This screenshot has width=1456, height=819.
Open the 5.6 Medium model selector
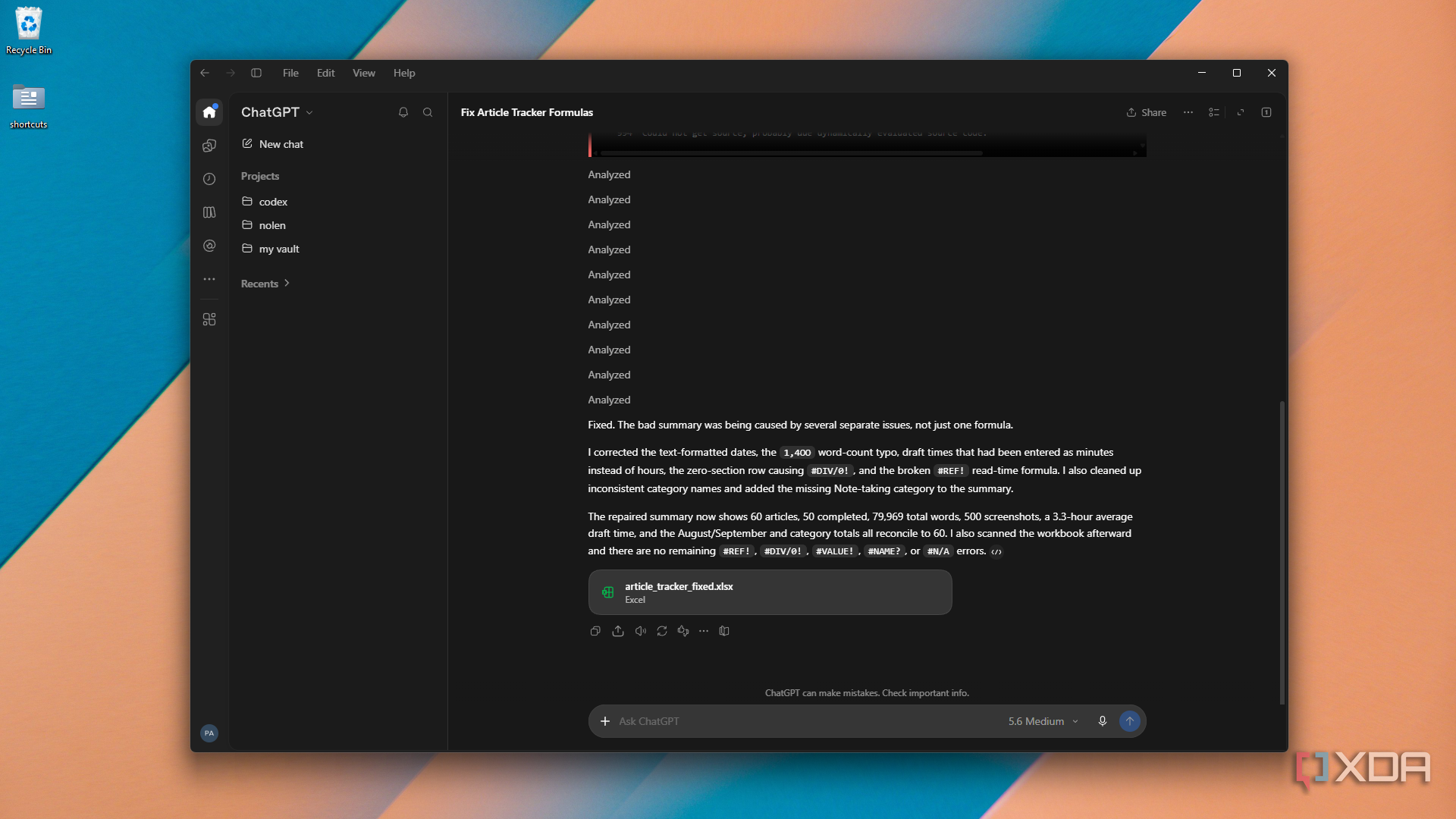(x=1043, y=721)
